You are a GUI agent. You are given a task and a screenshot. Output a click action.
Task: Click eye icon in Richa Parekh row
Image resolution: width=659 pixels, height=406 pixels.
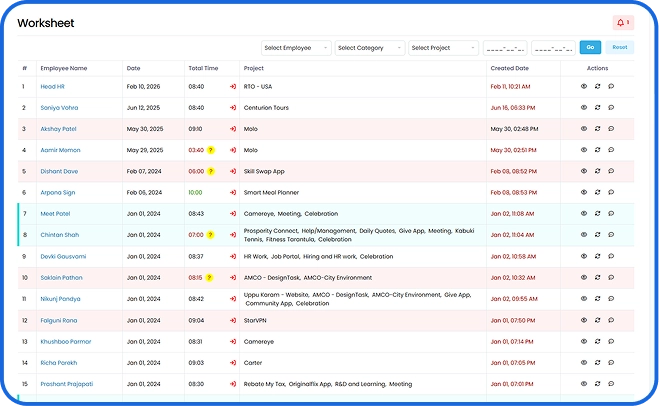[584, 362]
